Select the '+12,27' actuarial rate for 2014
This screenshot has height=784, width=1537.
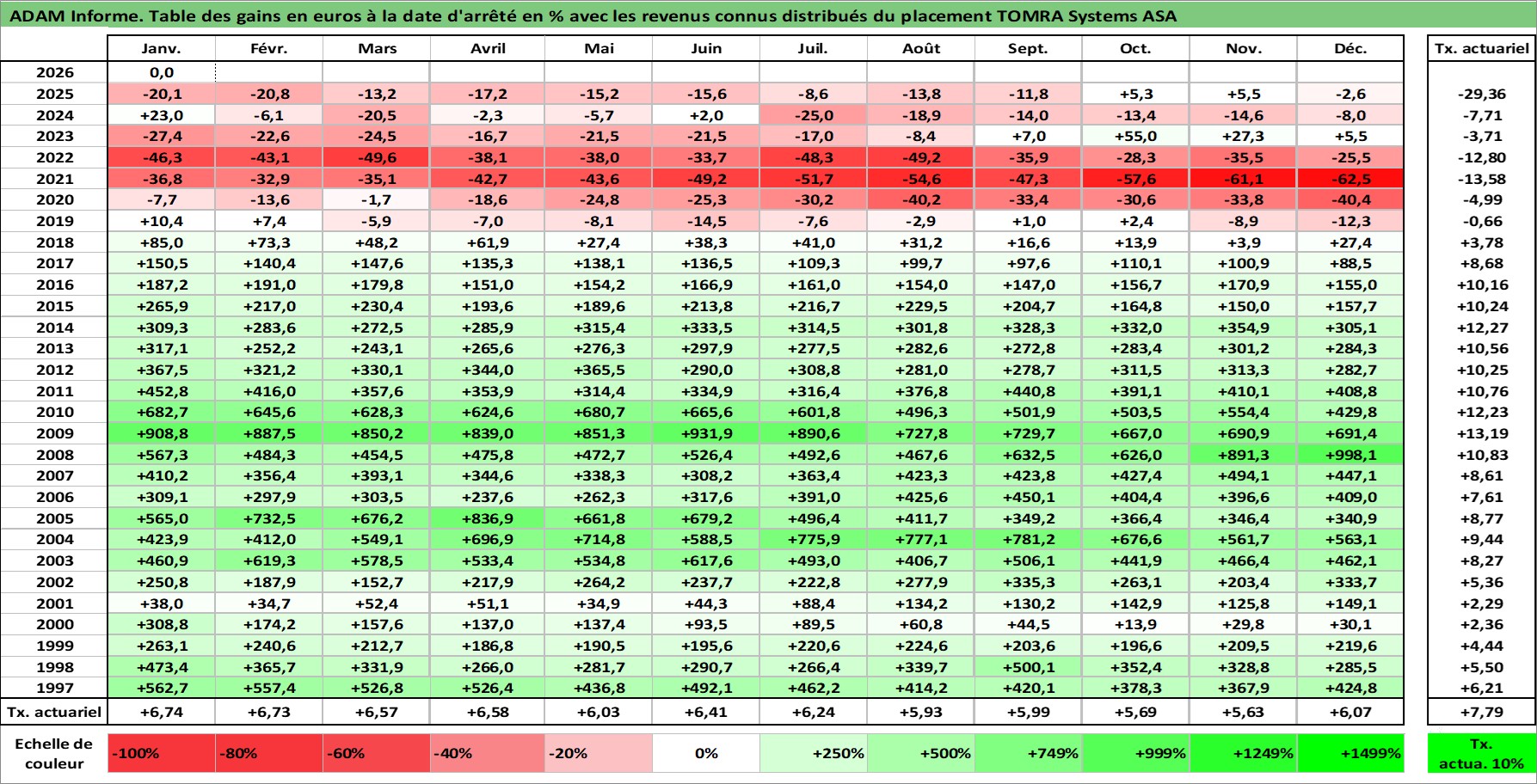pyautogui.click(x=1481, y=328)
